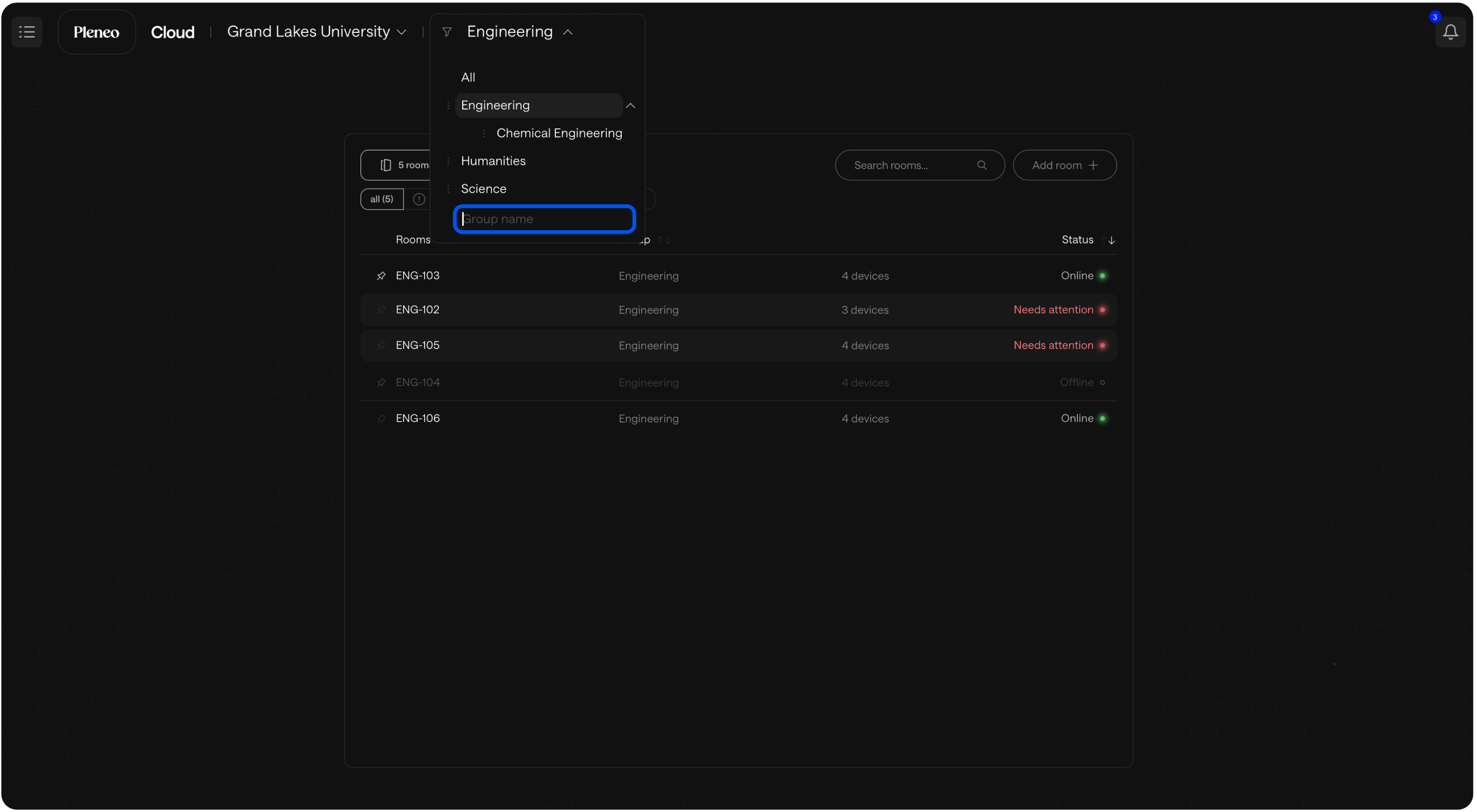Select the all (5) filter chip
The width and height of the screenshot is (1477, 812).
(x=382, y=199)
